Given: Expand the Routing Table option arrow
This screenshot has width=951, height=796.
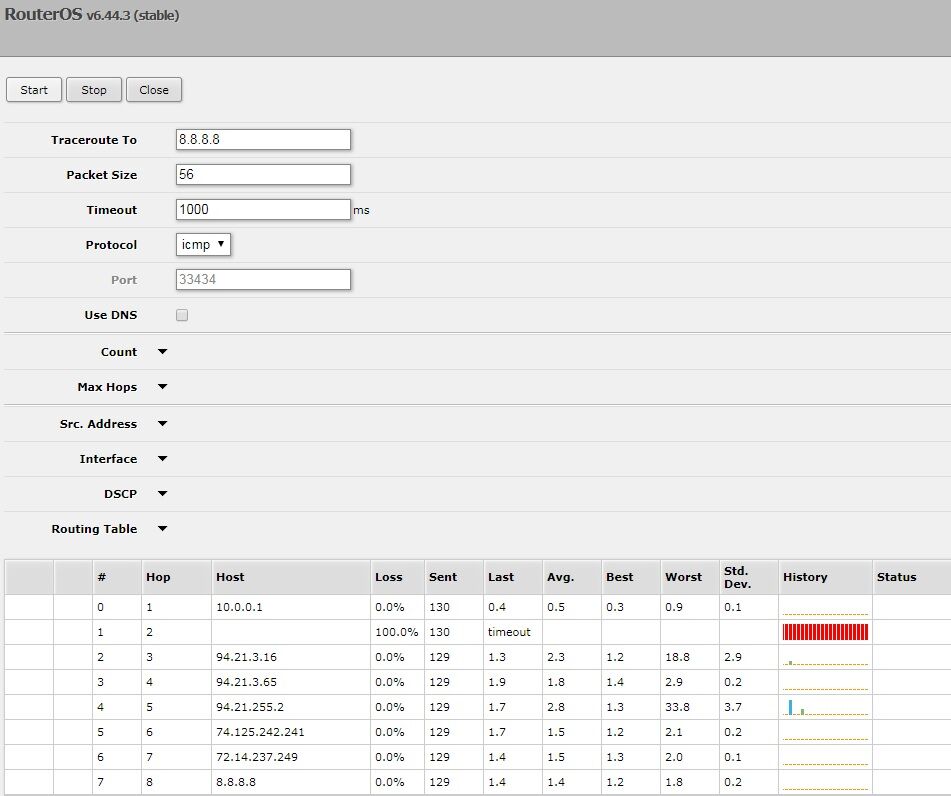Looking at the screenshot, I should (x=163, y=529).
